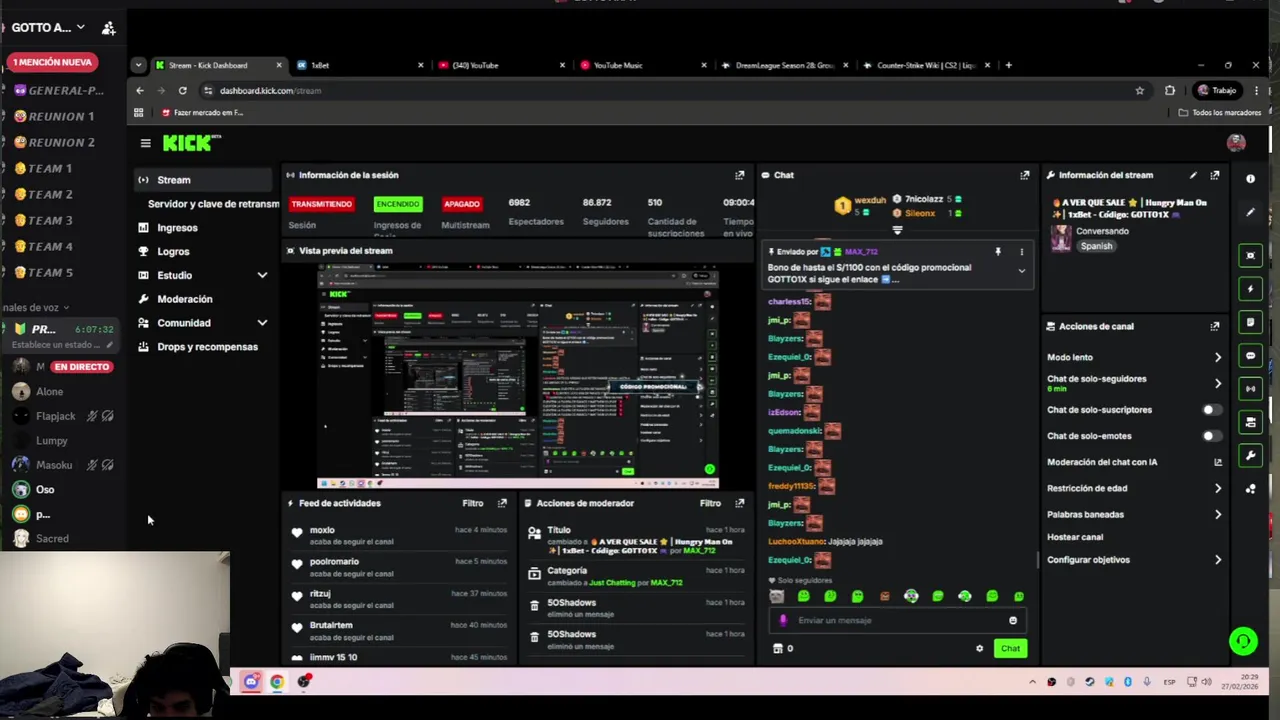Click Filtro in Acciones de moderador
The width and height of the screenshot is (1280, 720).
coord(710,503)
